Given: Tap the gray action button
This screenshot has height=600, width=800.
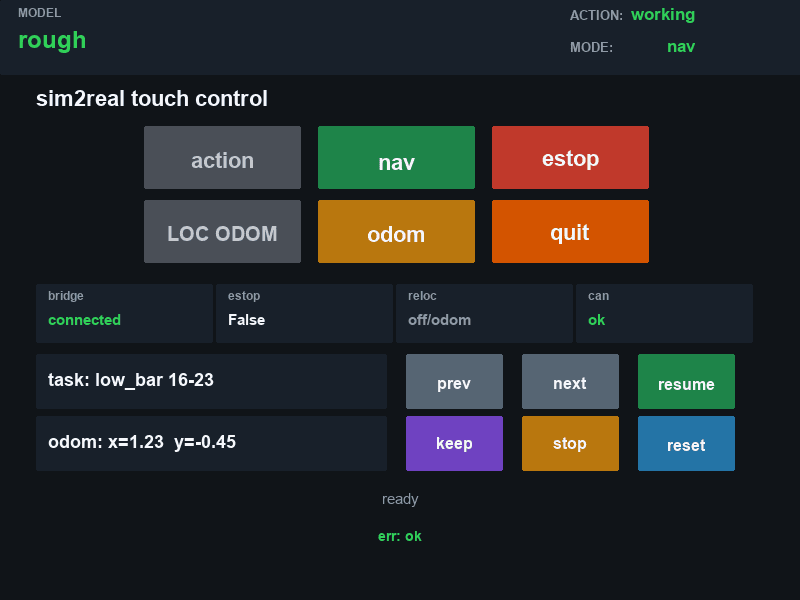Looking at the screenshot, I should click(222, 158).
